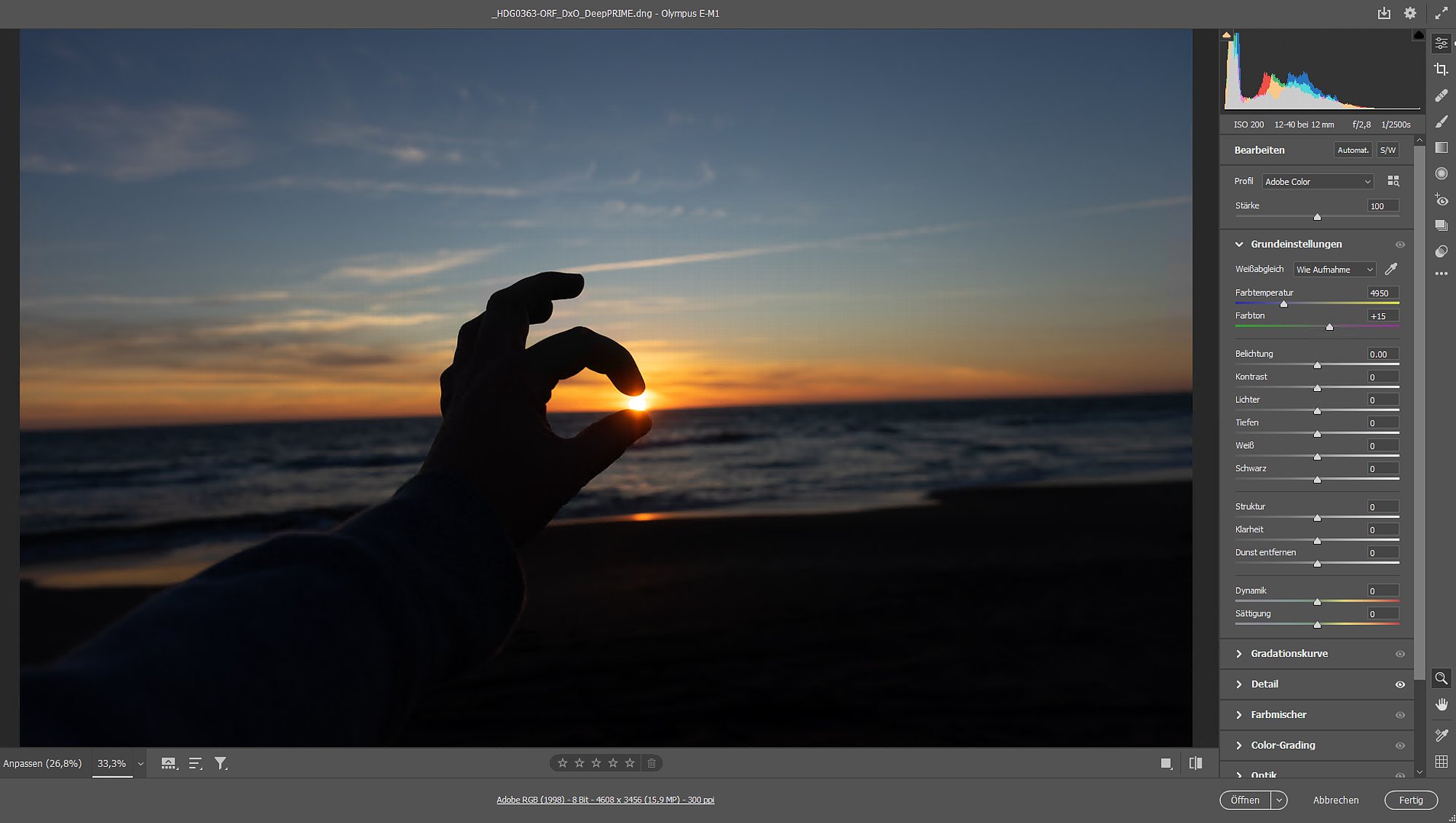Select the Zoom magnifier tool
The image size is (1456, 823).
(1441, 678)
